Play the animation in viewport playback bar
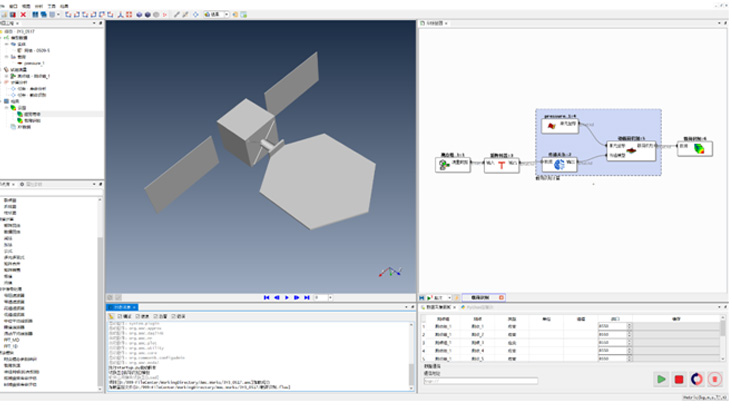Viewport: 732px width, 412px height. (287, 298)
